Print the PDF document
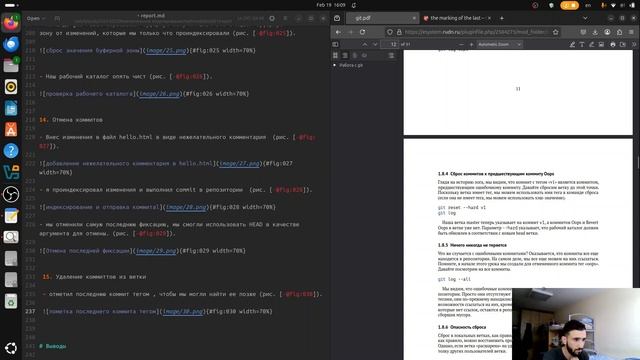 (613, 44)
